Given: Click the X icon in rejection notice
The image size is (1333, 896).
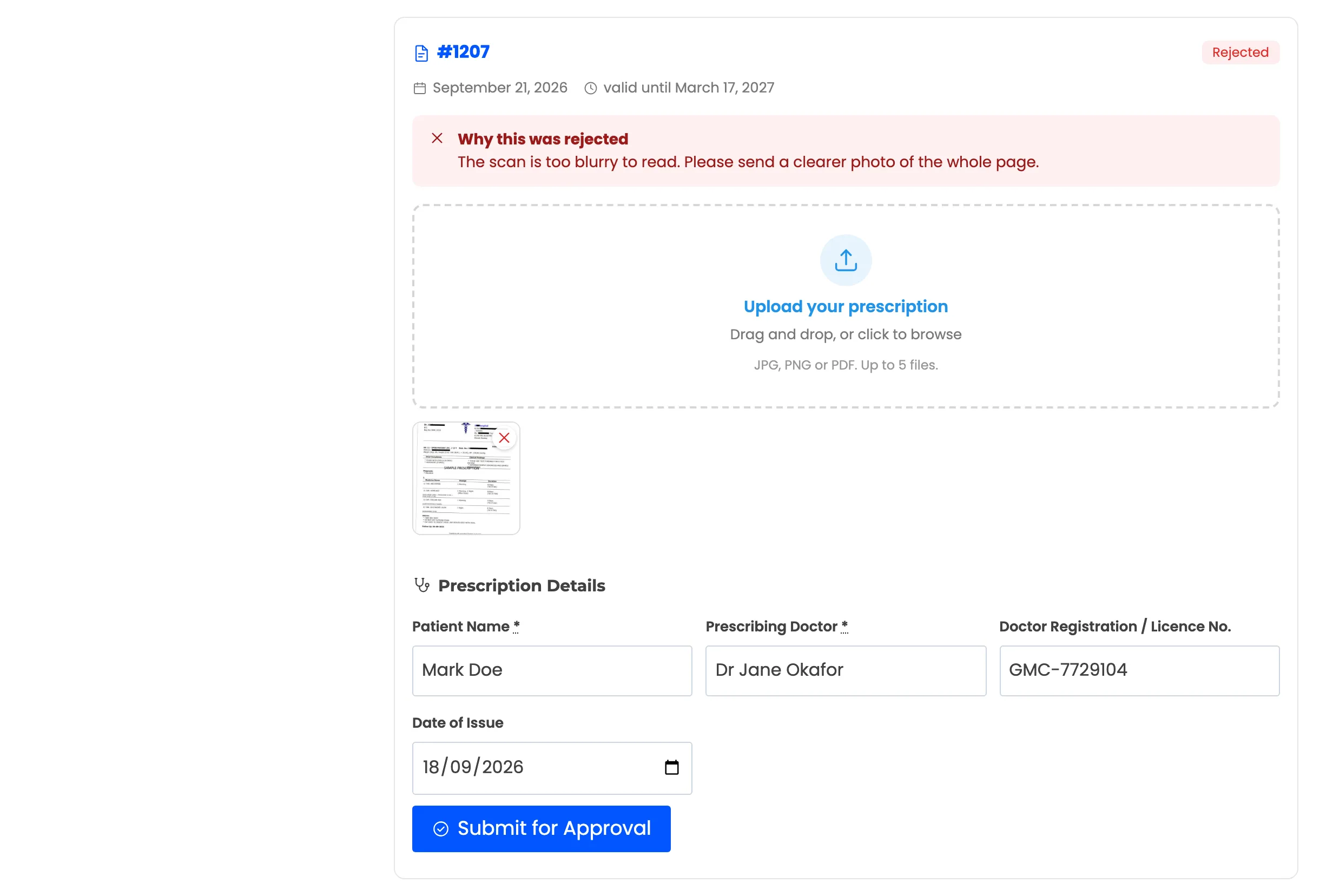Looking at the screenshot, I should [437, 139].
